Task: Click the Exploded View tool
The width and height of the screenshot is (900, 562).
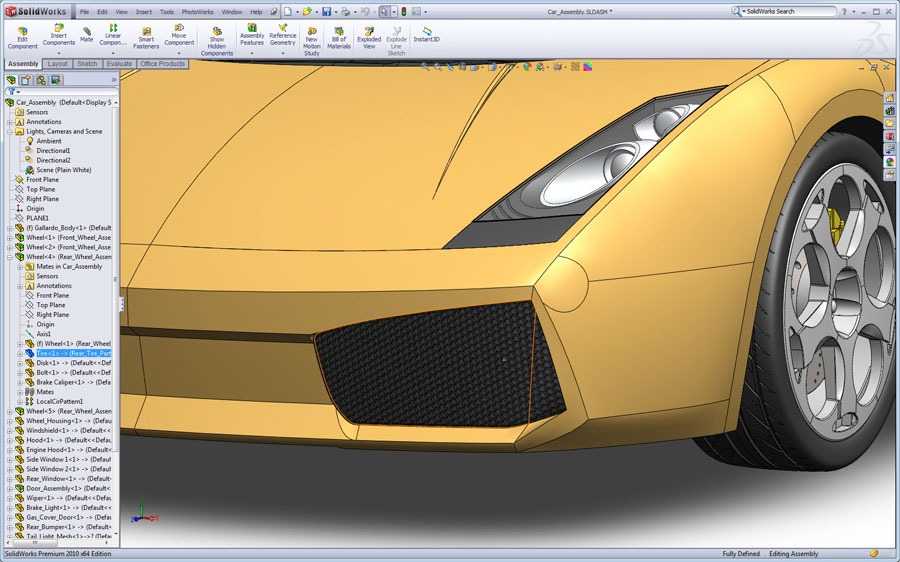Action: (369, 37)
